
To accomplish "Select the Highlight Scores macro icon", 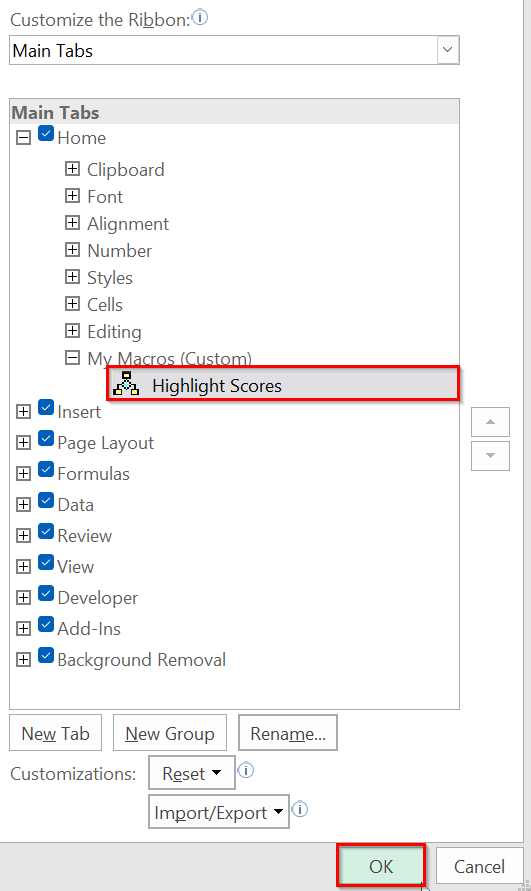I will 126,385.
